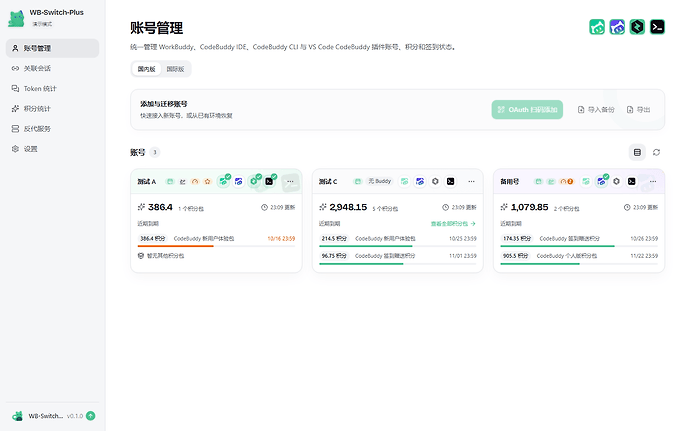Refresh the account list

(657, 152)
